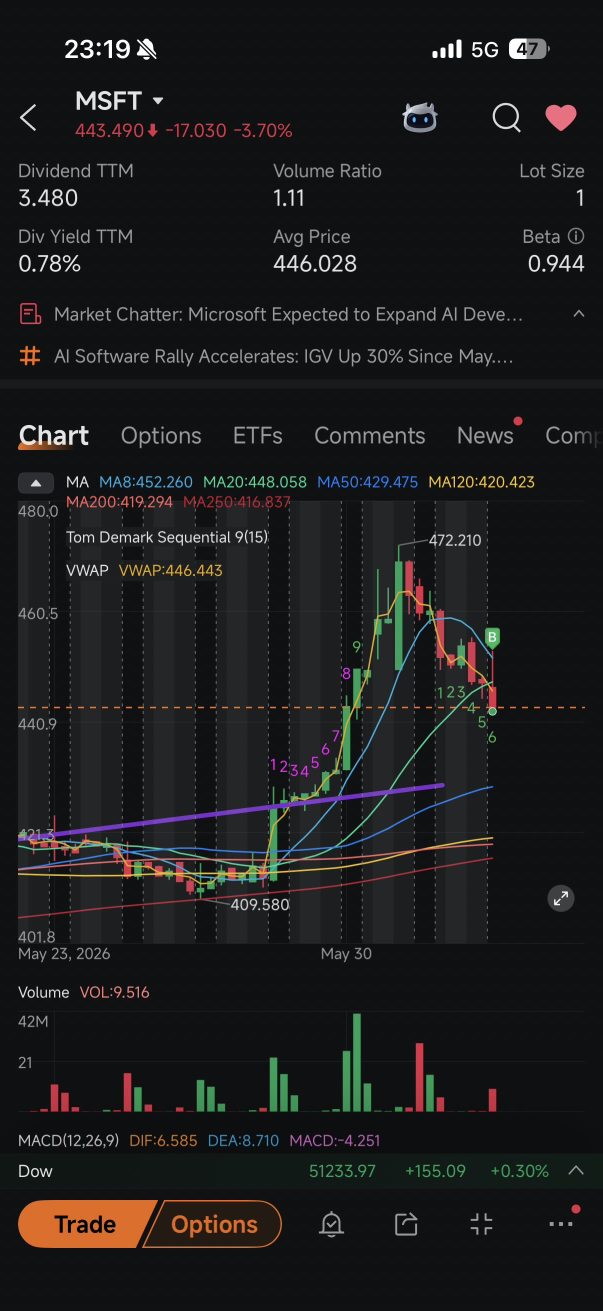This screenshot has width=603, height=1311.
Task: Tap the search magnifier icon
Action: click(506, 118)
